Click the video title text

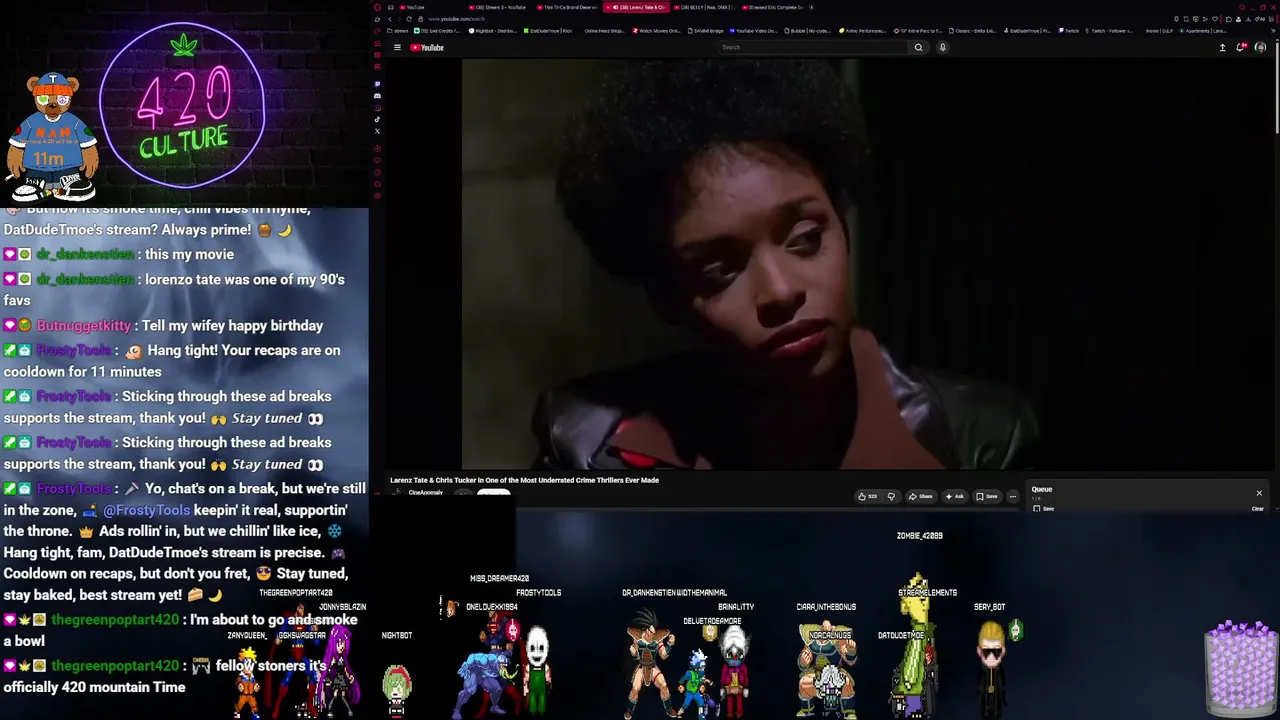pos(524,480)
